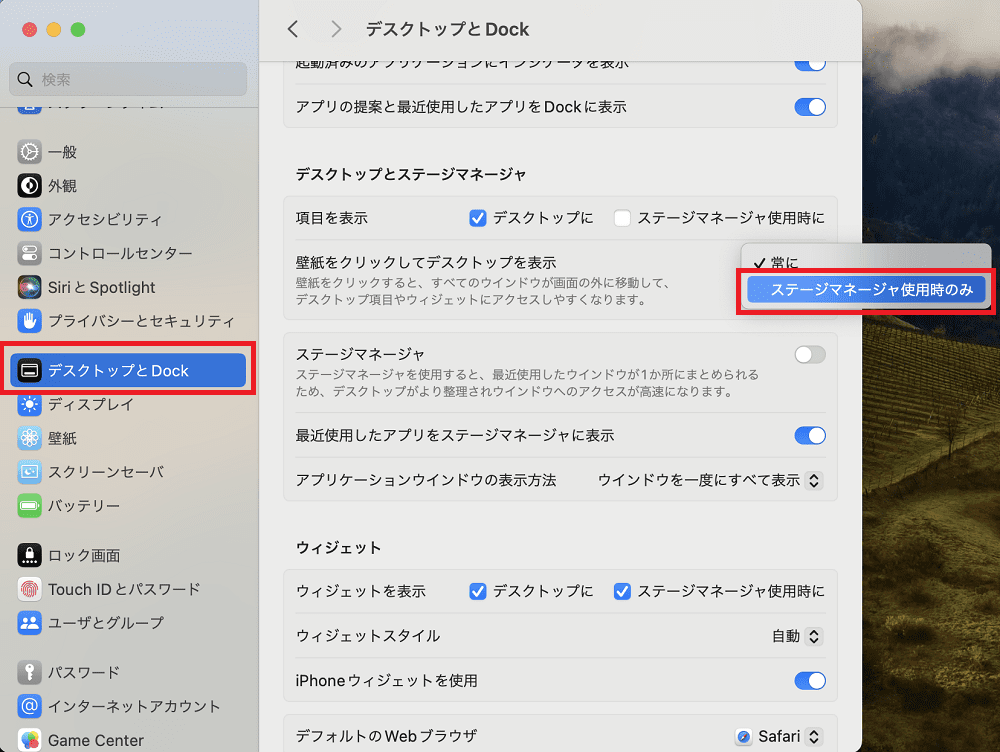
Task: Click the magnifying glass search icon
Action: tap(25, 79)
